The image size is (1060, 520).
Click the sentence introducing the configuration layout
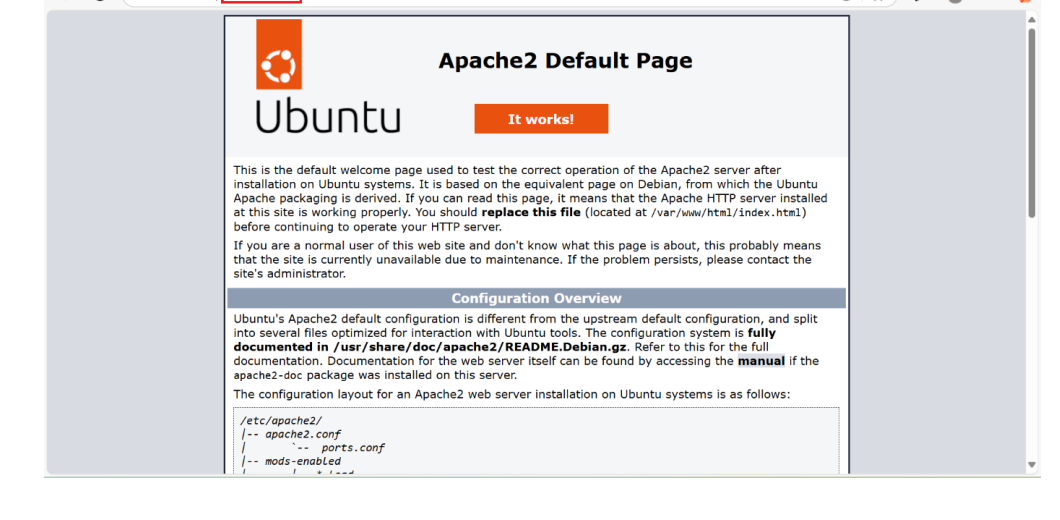click(x=511, y=394)
